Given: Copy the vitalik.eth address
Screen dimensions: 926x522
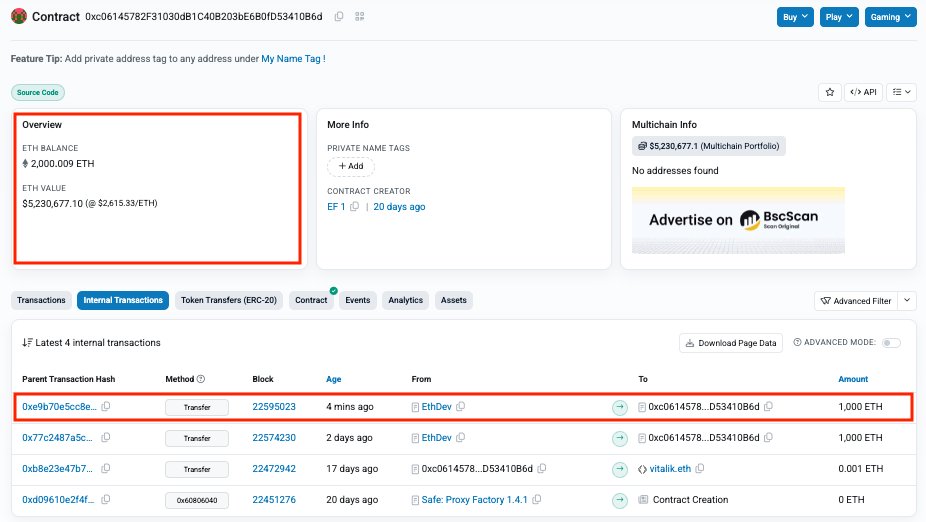Looking at the screenshot, I should [700, 468].
